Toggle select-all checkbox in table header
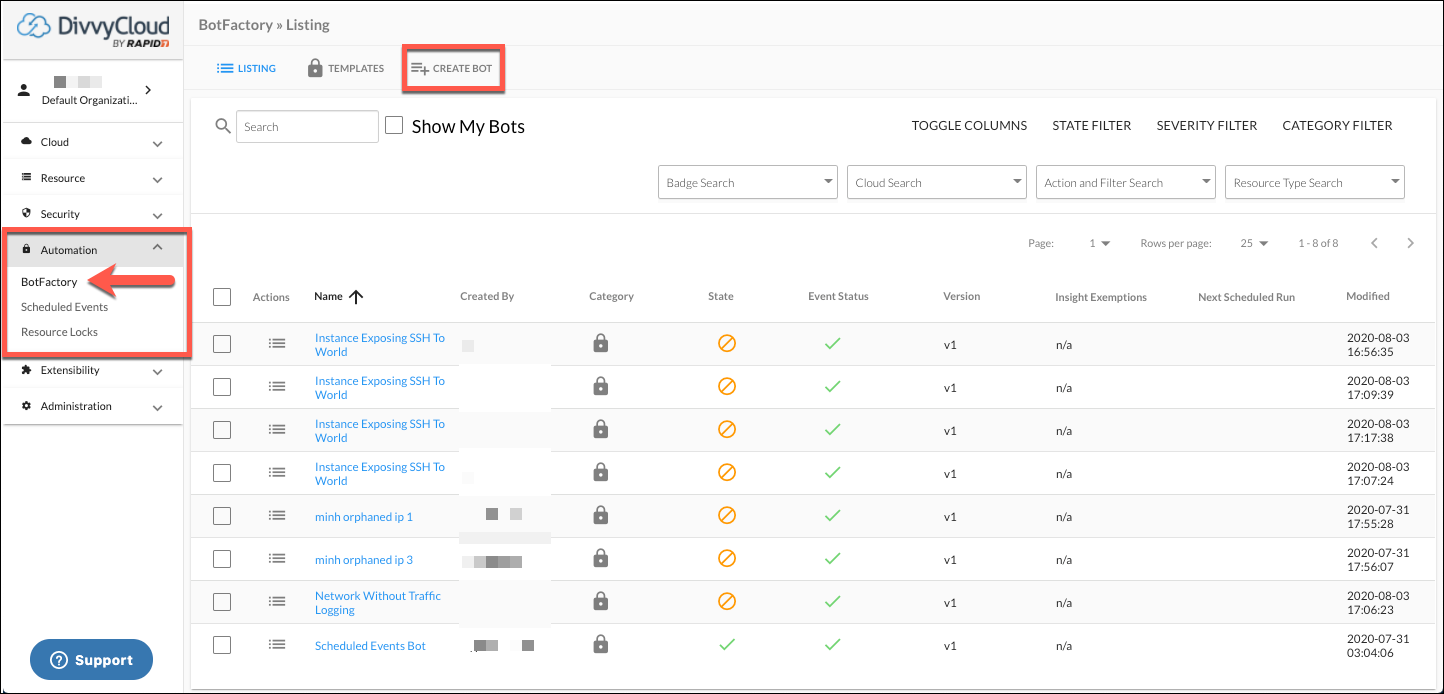Viewport: 1444px width, 694px height. pos(222,296)
